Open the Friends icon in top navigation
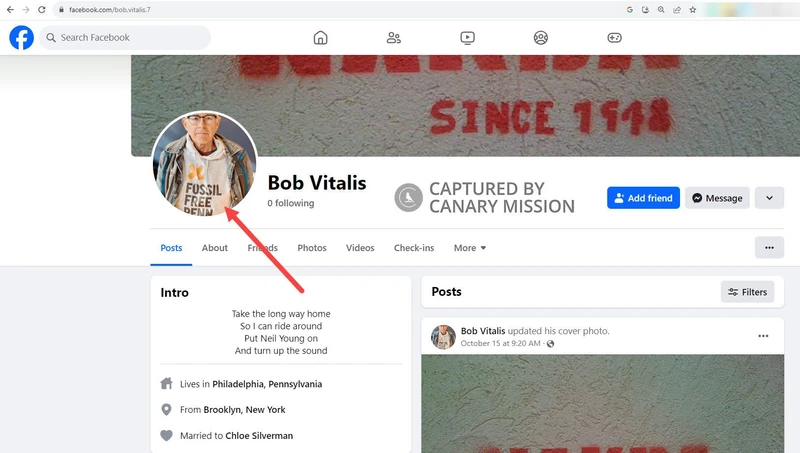 coord(393,38)
